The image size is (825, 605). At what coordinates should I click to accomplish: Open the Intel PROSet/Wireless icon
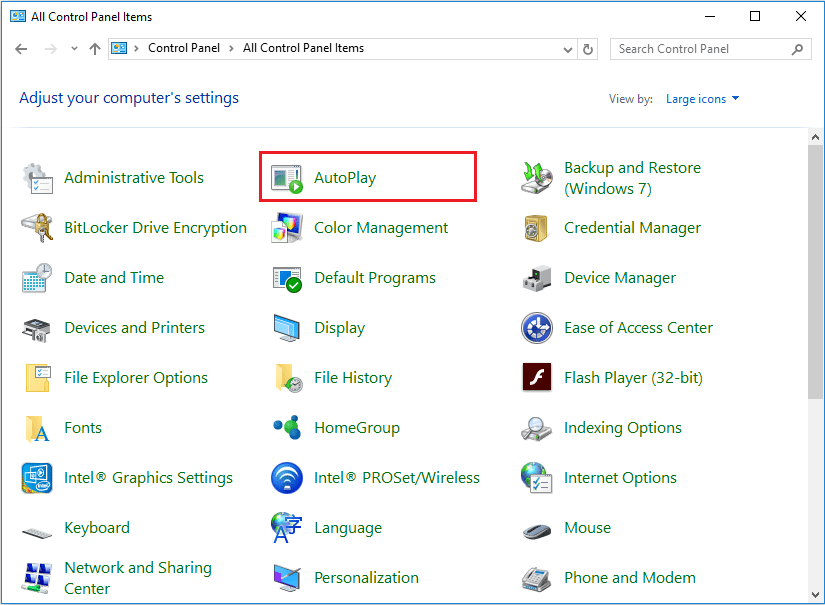287,478
